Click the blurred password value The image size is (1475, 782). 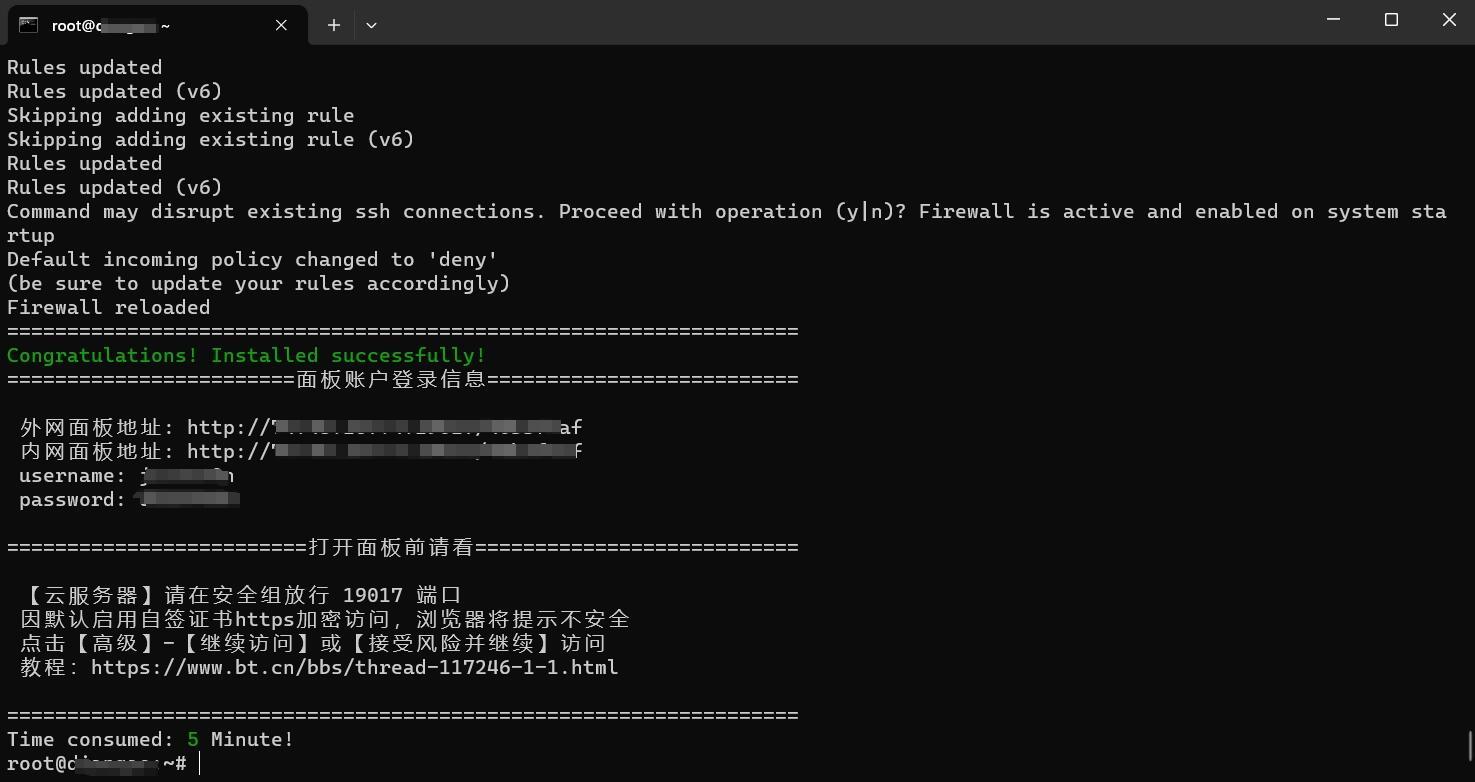point(190,499)
